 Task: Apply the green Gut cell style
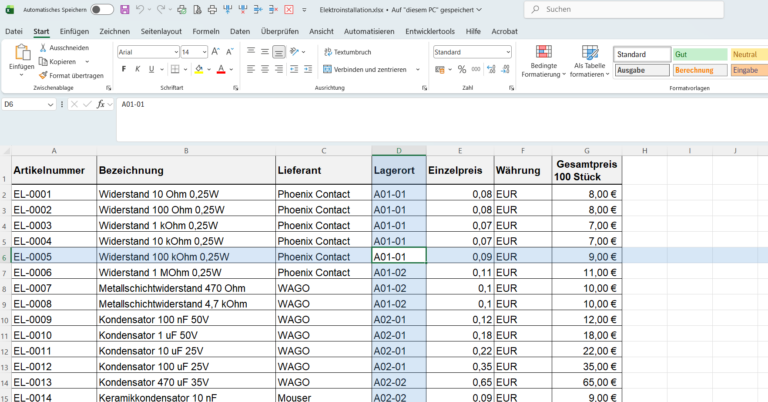click(700, 54)
